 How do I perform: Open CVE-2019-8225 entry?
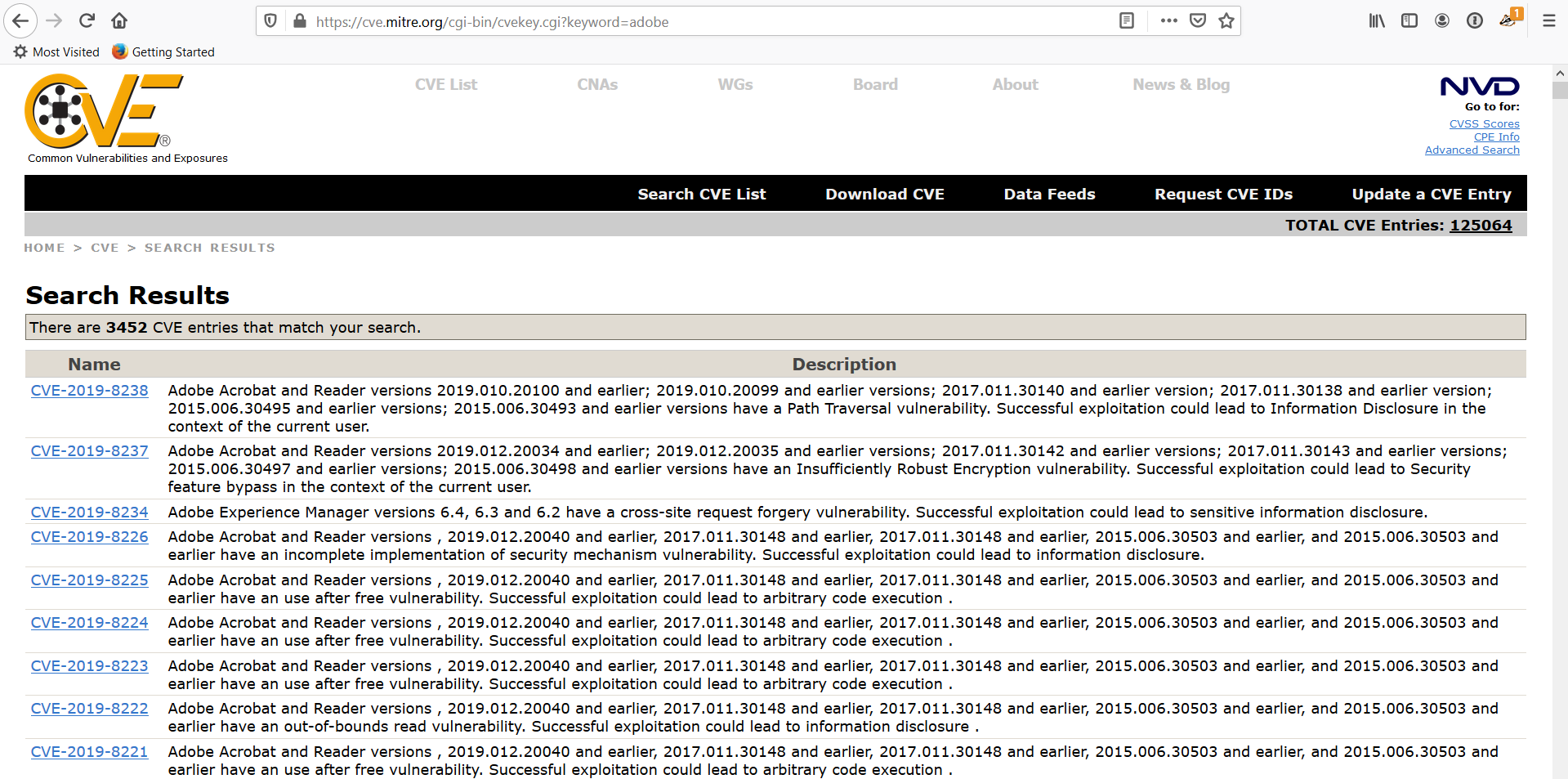click(x=90, y=580)
